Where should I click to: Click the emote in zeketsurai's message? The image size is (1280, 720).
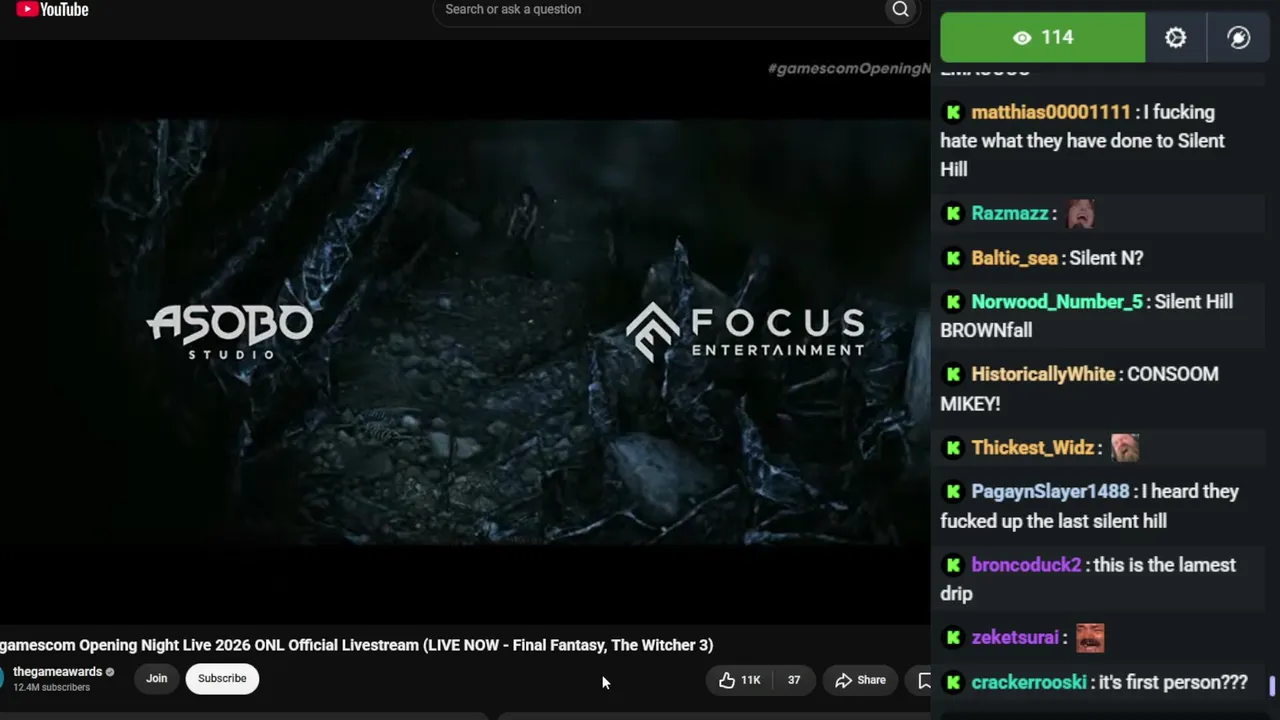point(1090,637)
